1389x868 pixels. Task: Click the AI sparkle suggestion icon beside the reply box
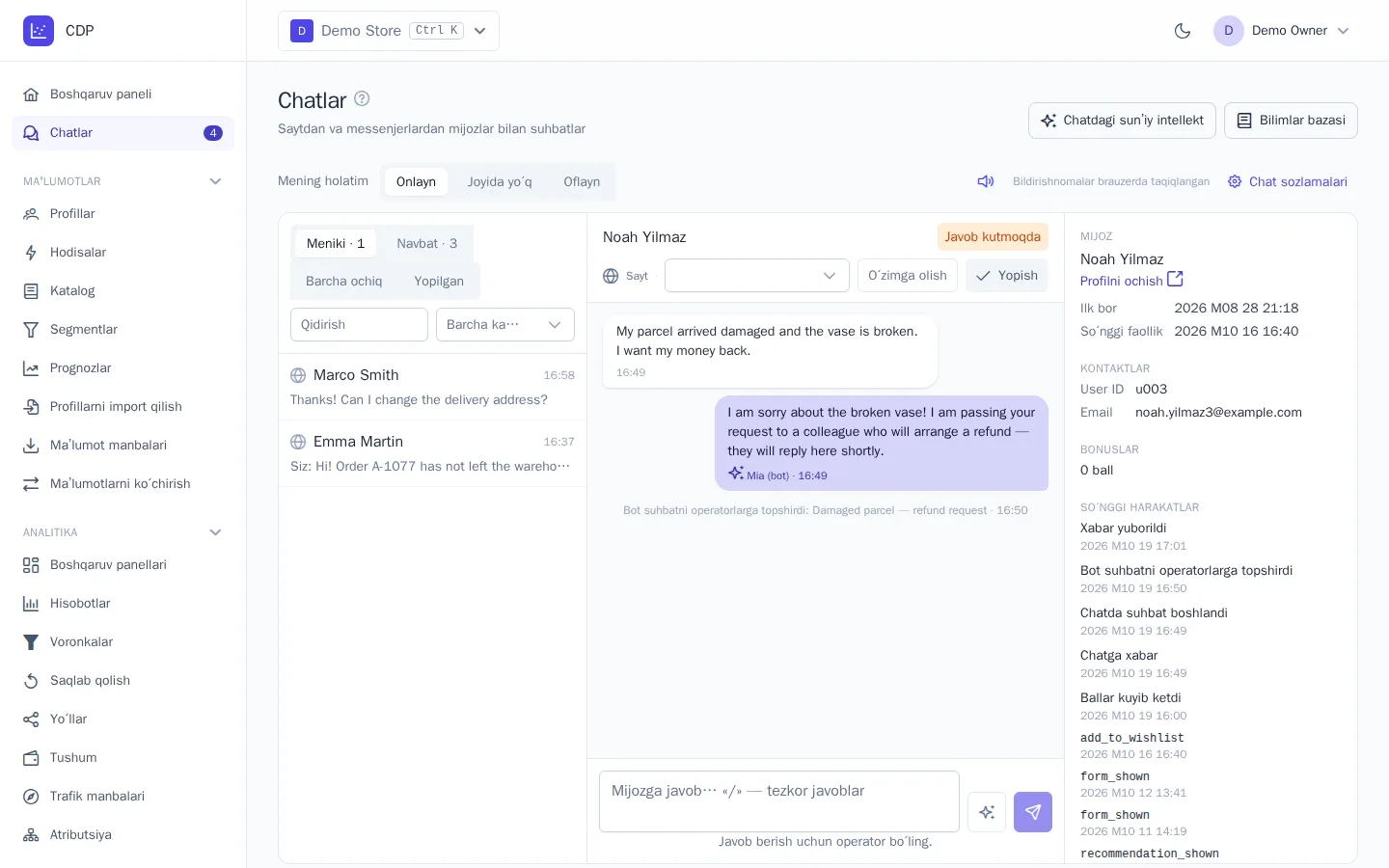pyautogui.click(x=987, y=812)
